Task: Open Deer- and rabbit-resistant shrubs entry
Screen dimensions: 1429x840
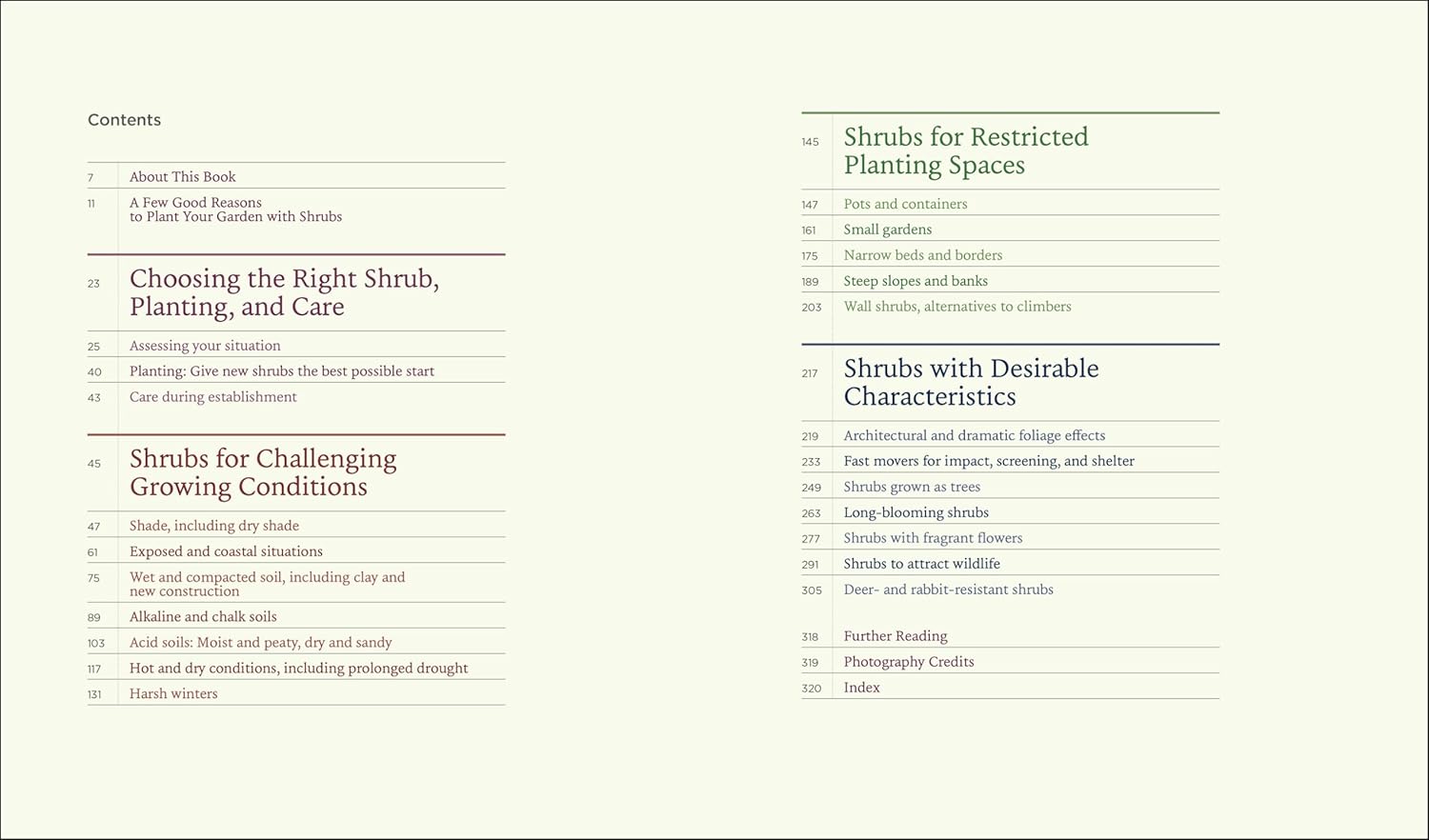Action: pyautogui.click(x=948, y=590)
